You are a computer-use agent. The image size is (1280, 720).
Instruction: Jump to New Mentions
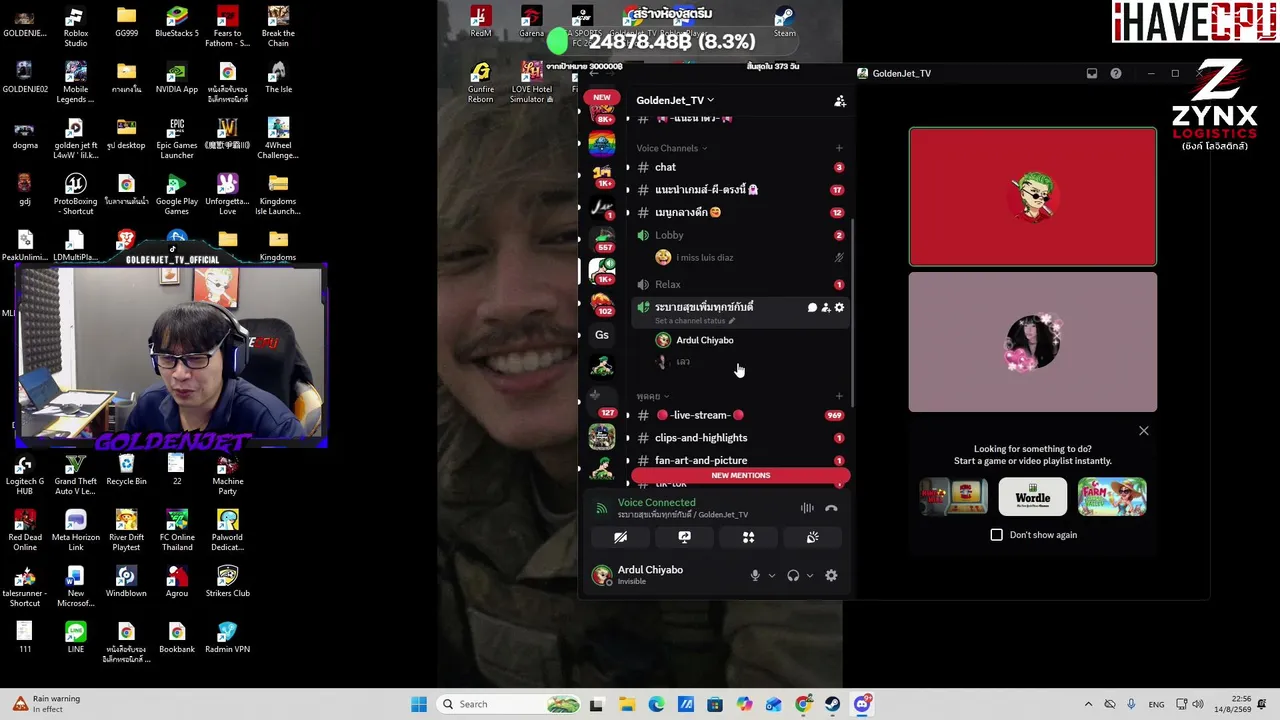741,476
